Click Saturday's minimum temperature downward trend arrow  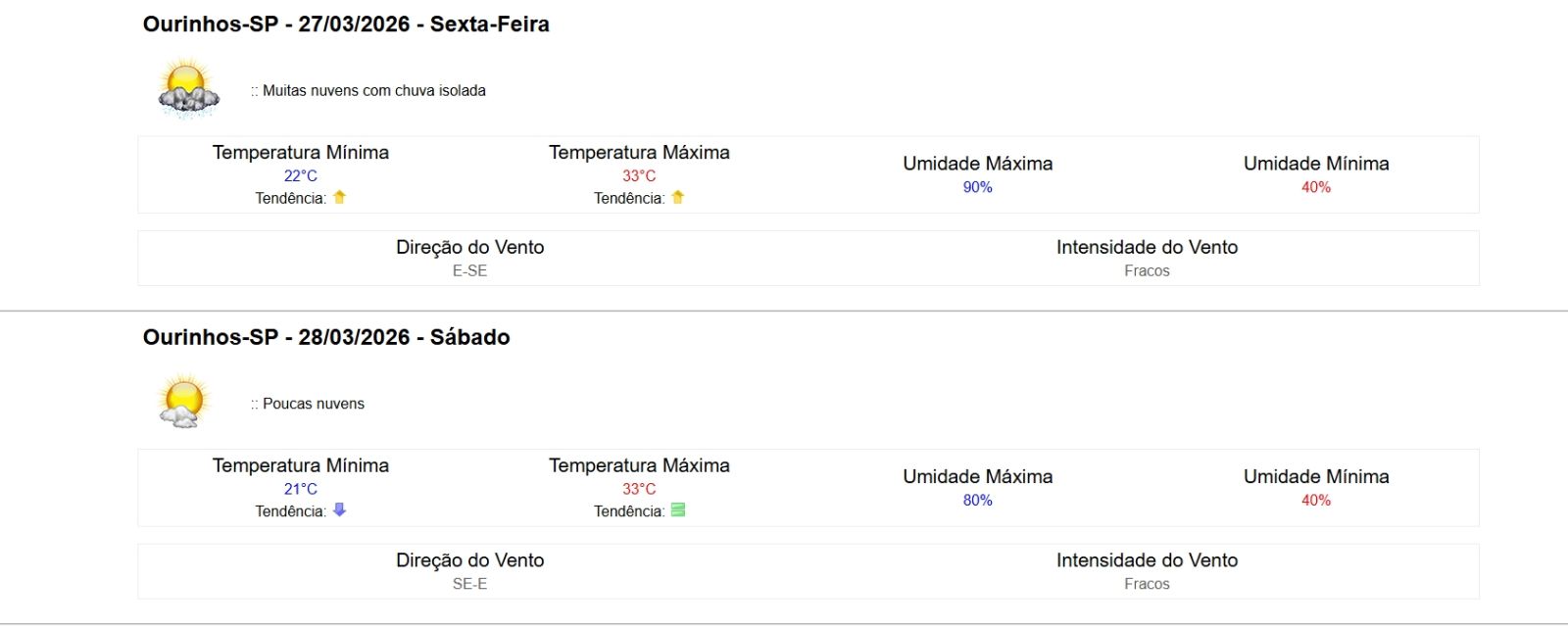coord(340,509)
